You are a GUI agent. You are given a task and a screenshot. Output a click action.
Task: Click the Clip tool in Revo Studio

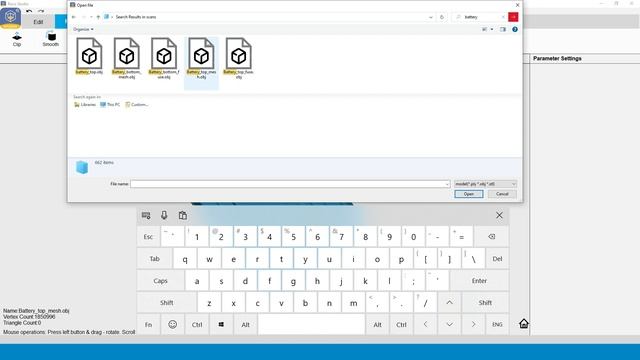click(x=17, y=39)
